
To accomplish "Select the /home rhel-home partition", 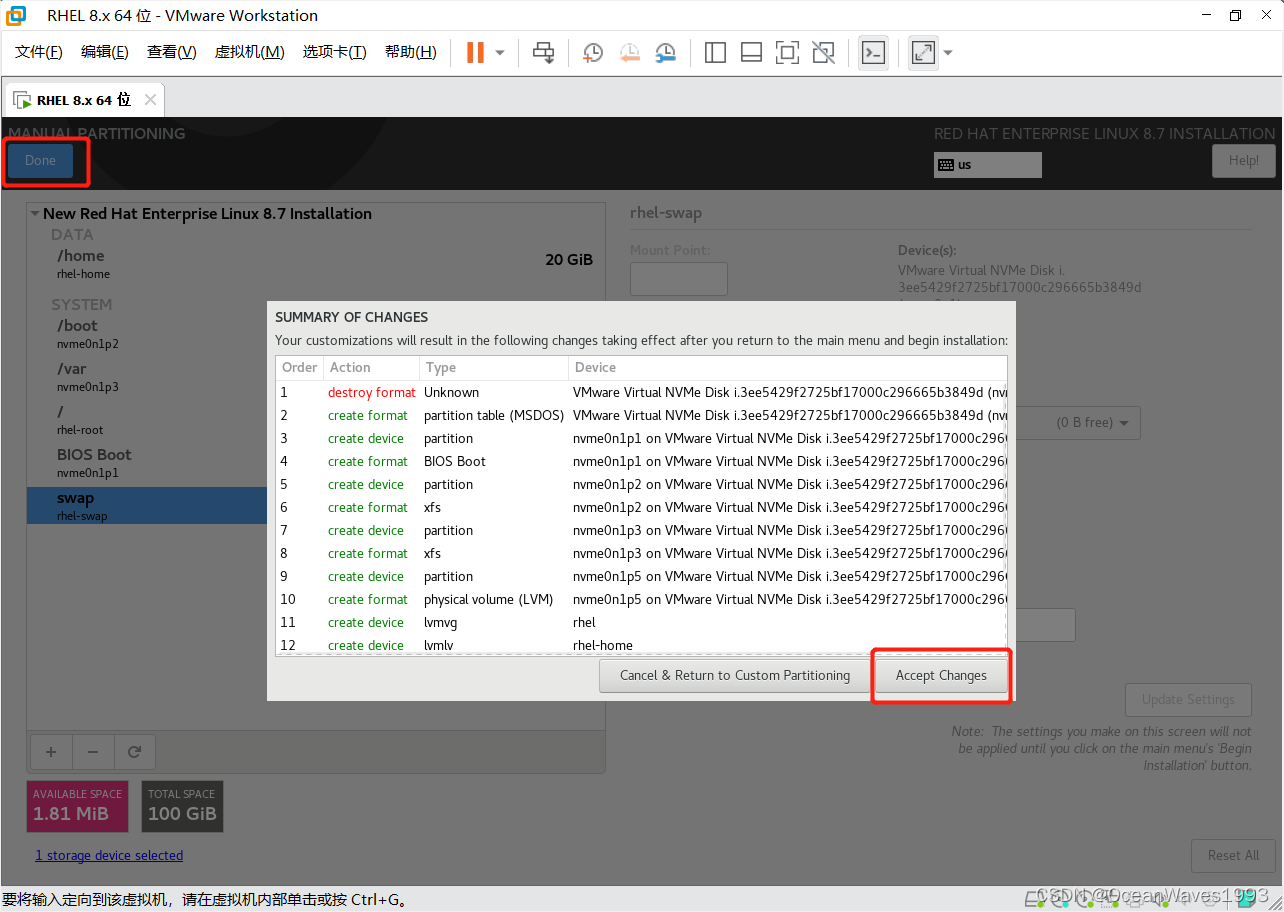I will 316,264.
